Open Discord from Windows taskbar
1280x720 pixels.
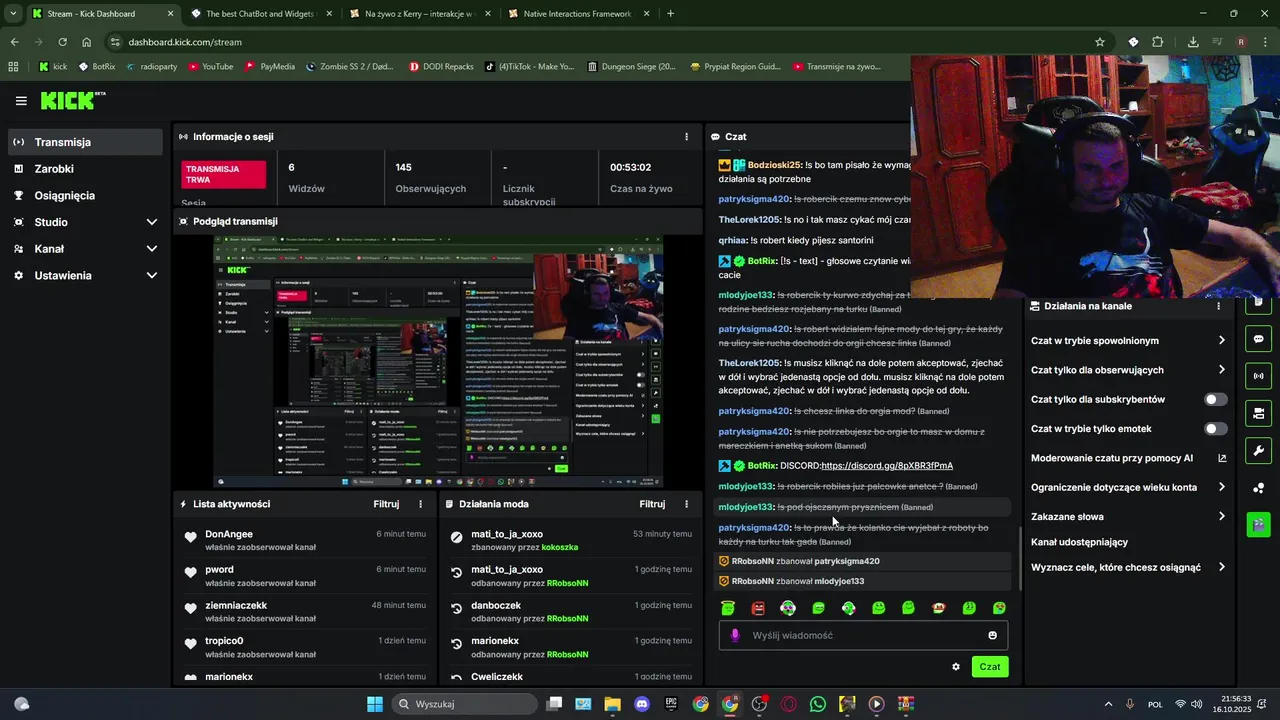642,704
